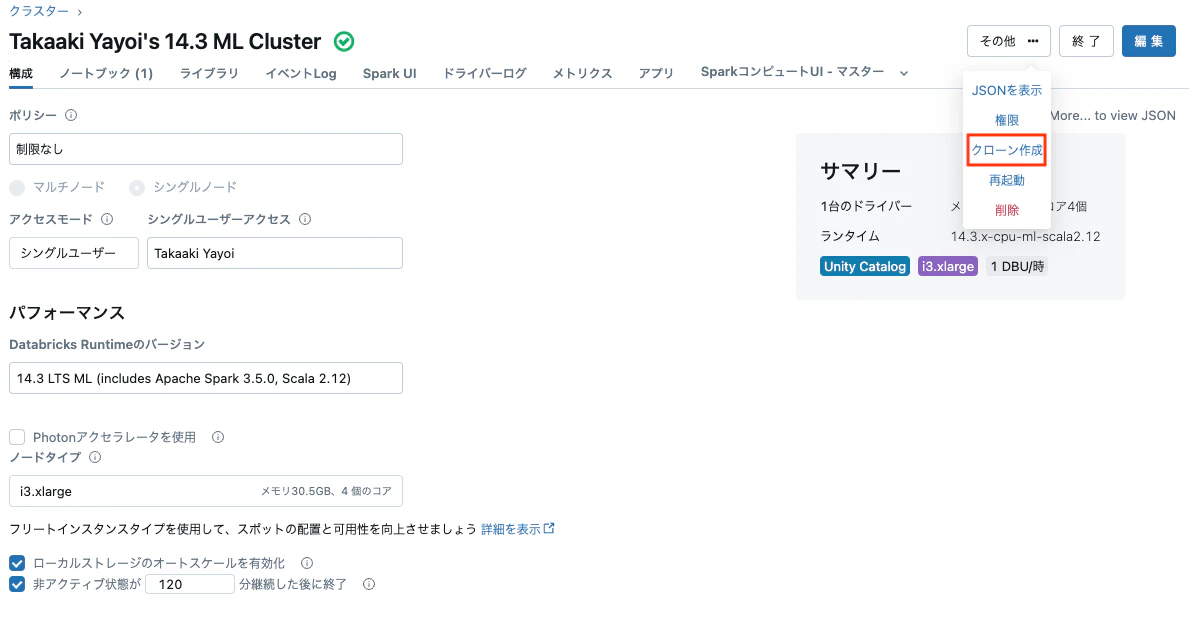Choose 再起動 from the menu
Viewport: 1189px width, 628px height.
[x=1007, y=180]
